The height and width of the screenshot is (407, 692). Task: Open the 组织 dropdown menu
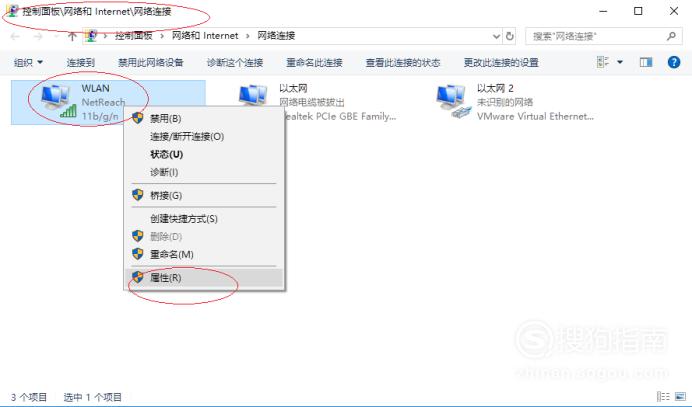click(28, 62)
